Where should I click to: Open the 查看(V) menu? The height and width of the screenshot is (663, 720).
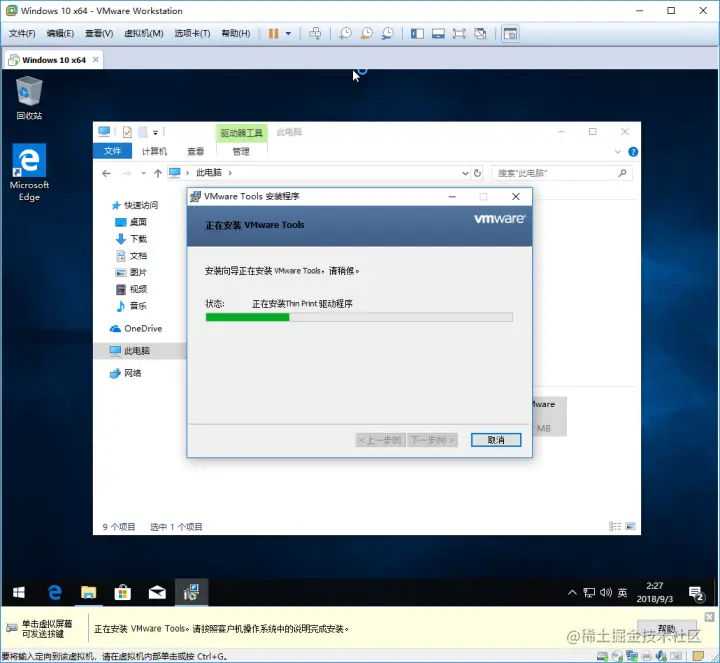(99, 34)
